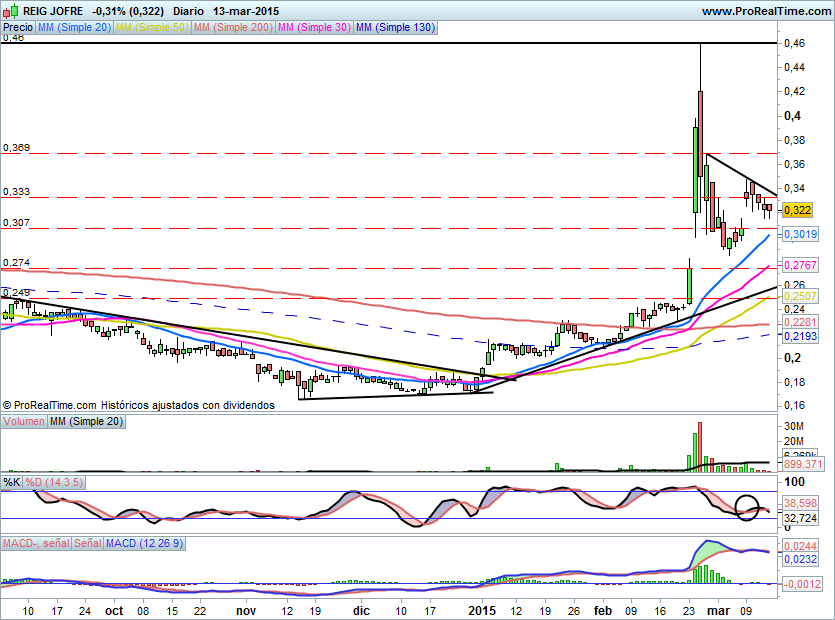Select the %K stochastic label
This screenshot has height=620, width=835.
(12, 483)
